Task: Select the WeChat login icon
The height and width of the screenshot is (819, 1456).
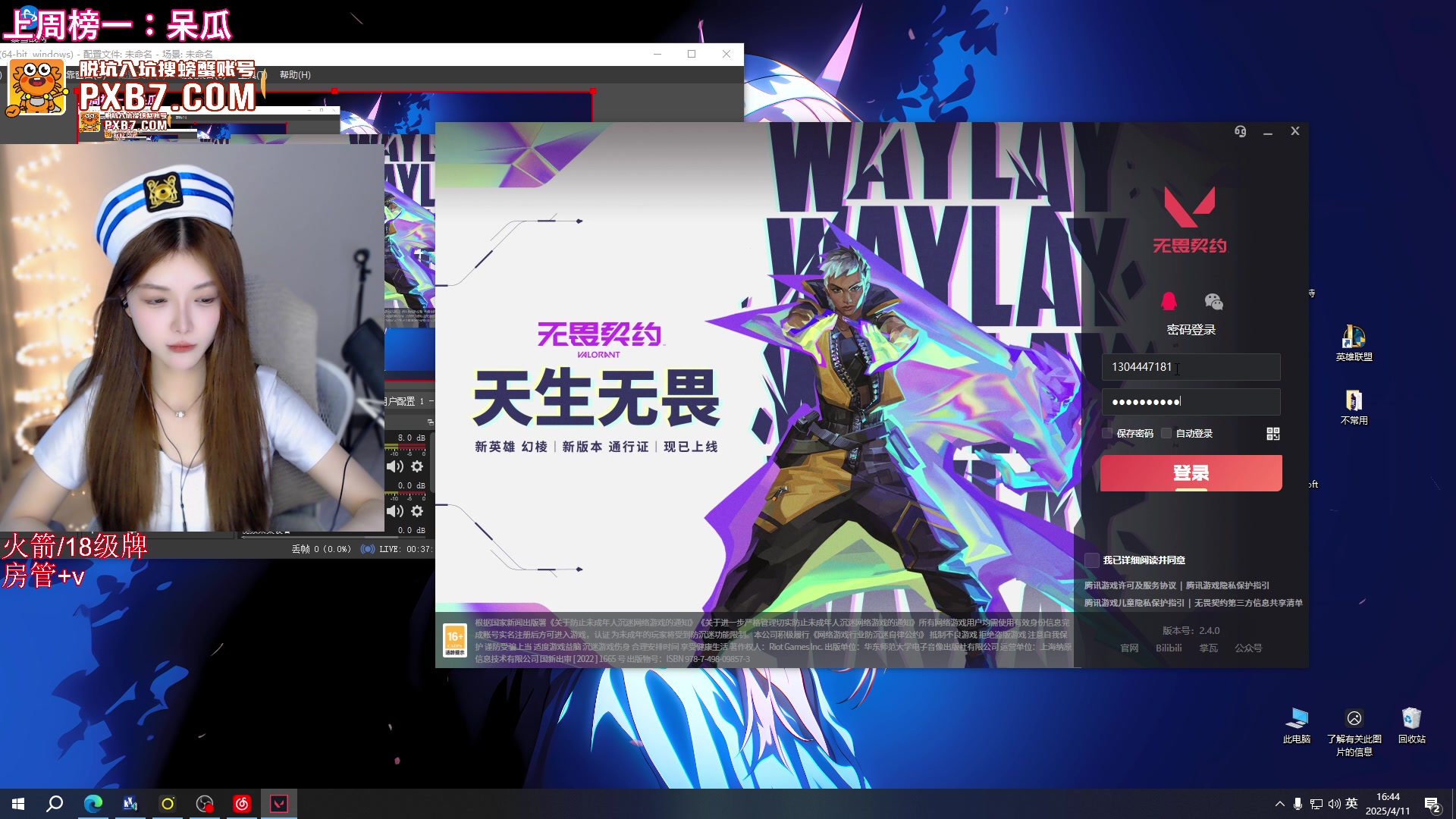Action: (x=1213, y=302)
